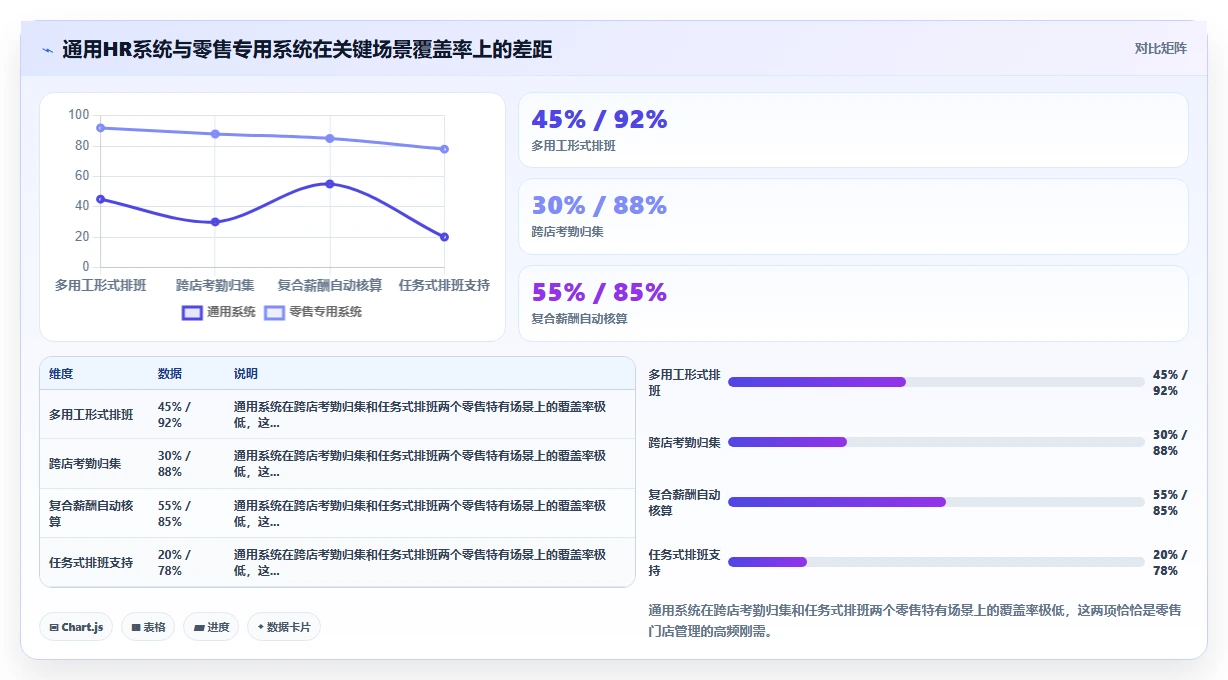Select the 跨店考勤归集 cell in the table's second row
Screen dimensions: 1228x680
(x=85, y=464)
